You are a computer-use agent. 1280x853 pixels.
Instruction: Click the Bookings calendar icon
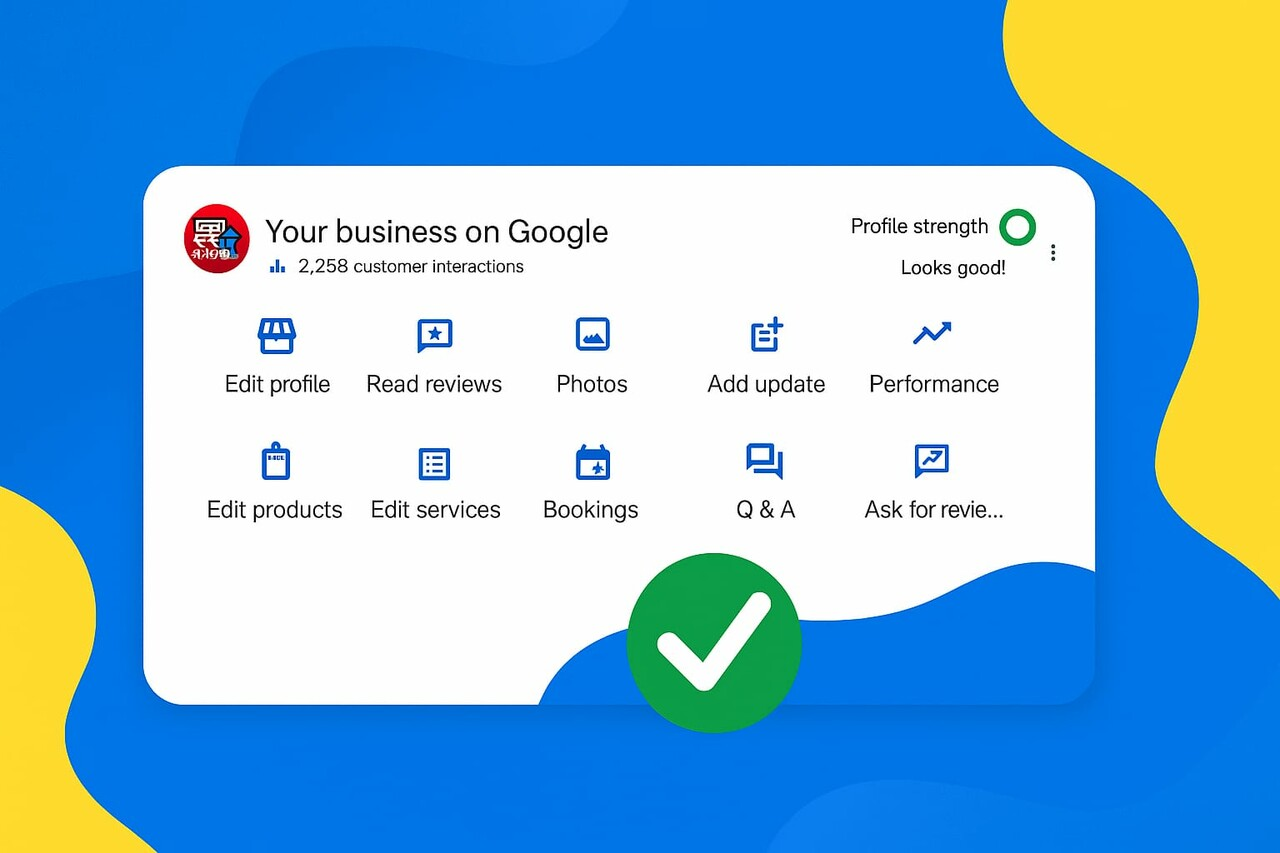click(592, 463)
